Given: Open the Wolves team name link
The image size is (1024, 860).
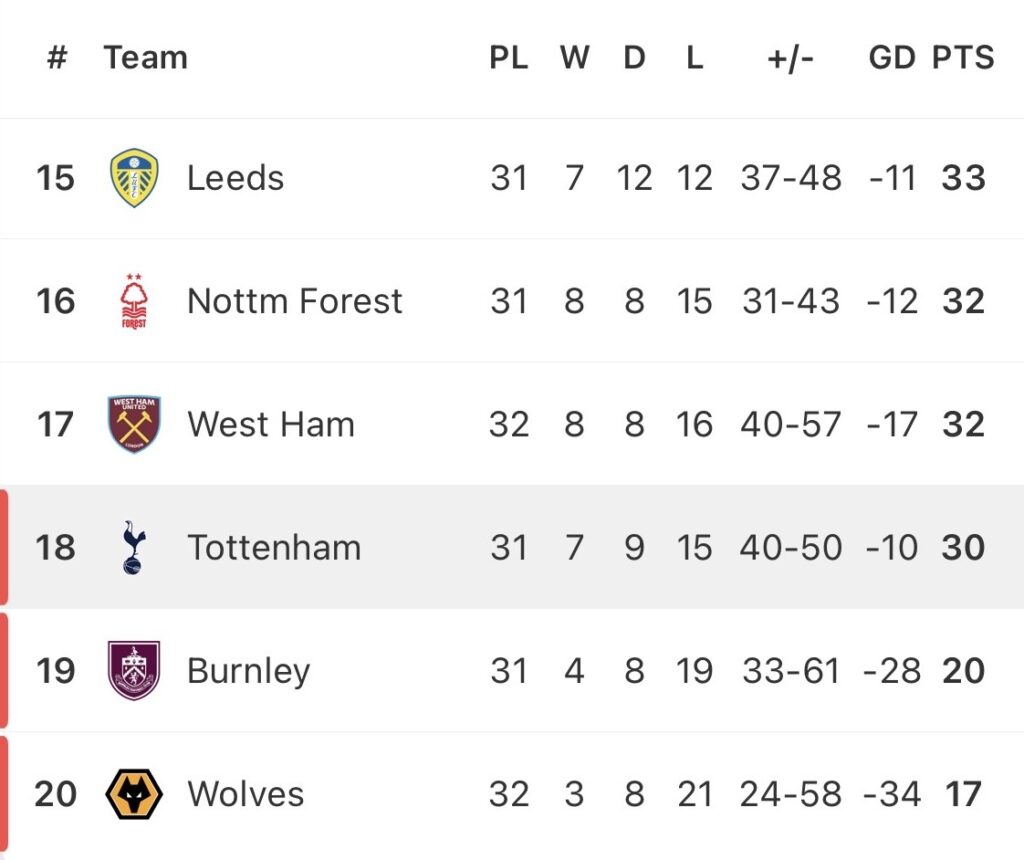Looking at the screenshot, I should (245, 794).
